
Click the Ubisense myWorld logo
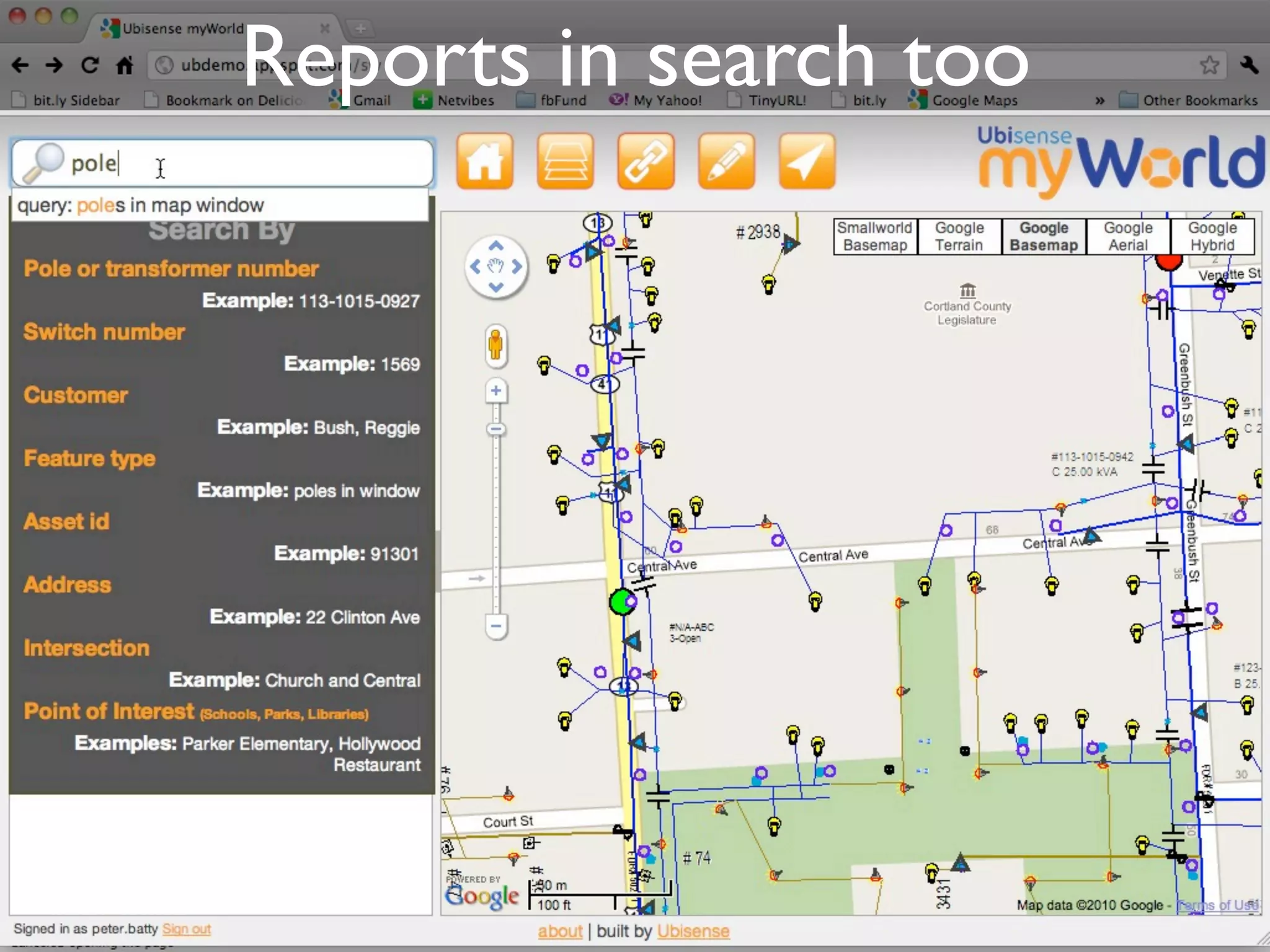[x=1121, y=162]
